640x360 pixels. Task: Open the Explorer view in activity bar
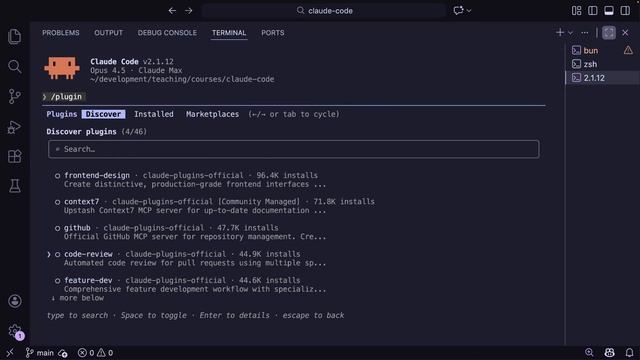(15, 37)
